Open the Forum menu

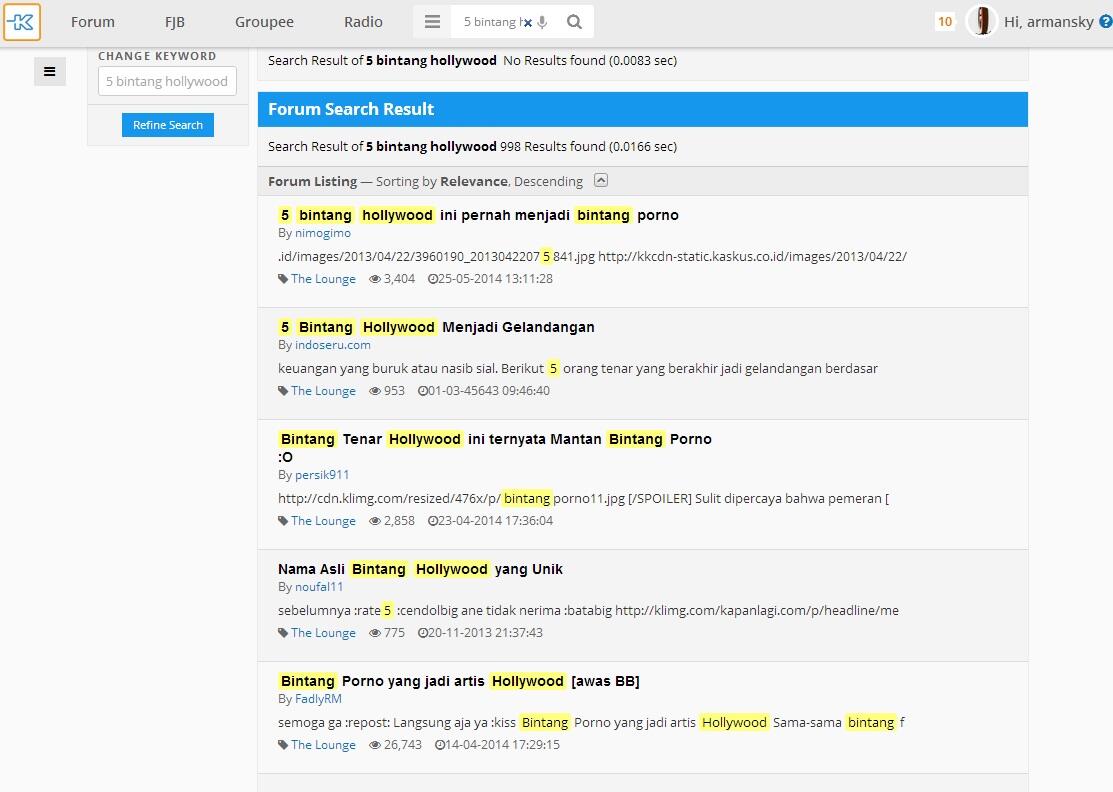(x=93, y=22)
